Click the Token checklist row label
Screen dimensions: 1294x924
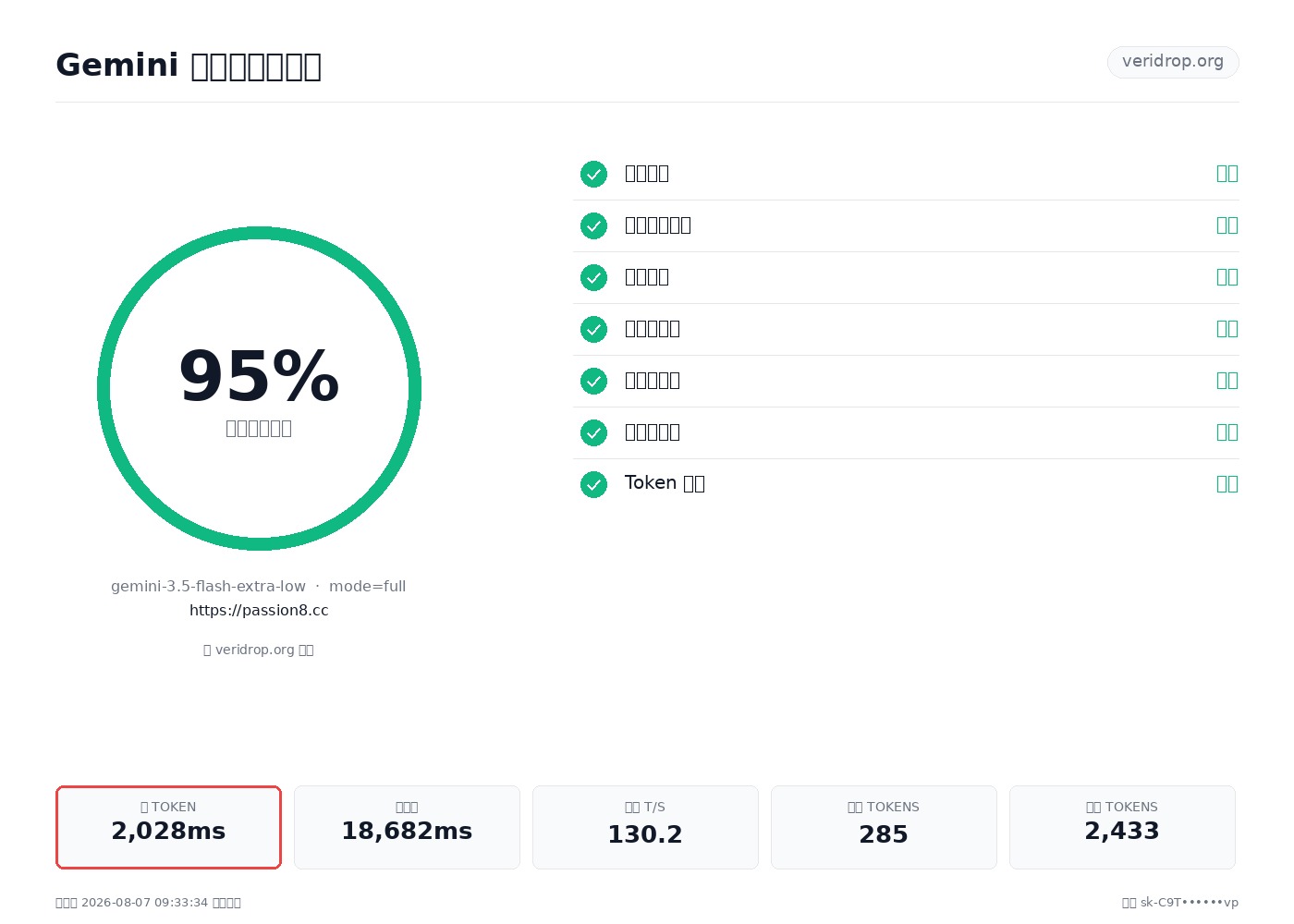[x=665, y=483]
